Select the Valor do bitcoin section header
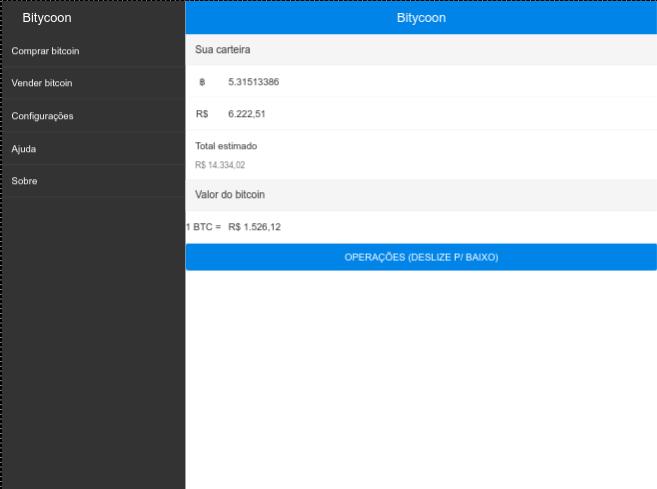This screenshot has height=489, width=657. (x=229, y=195)
